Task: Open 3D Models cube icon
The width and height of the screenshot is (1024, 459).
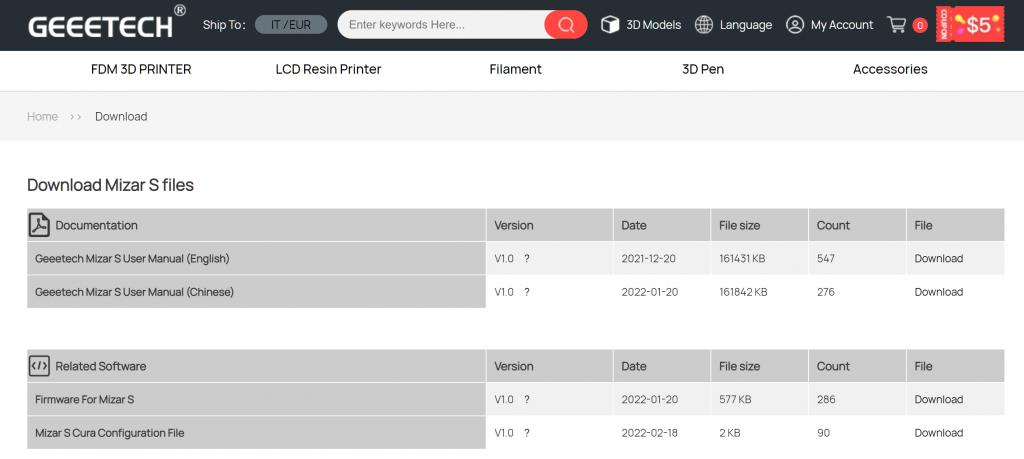Action: (610, 25)
